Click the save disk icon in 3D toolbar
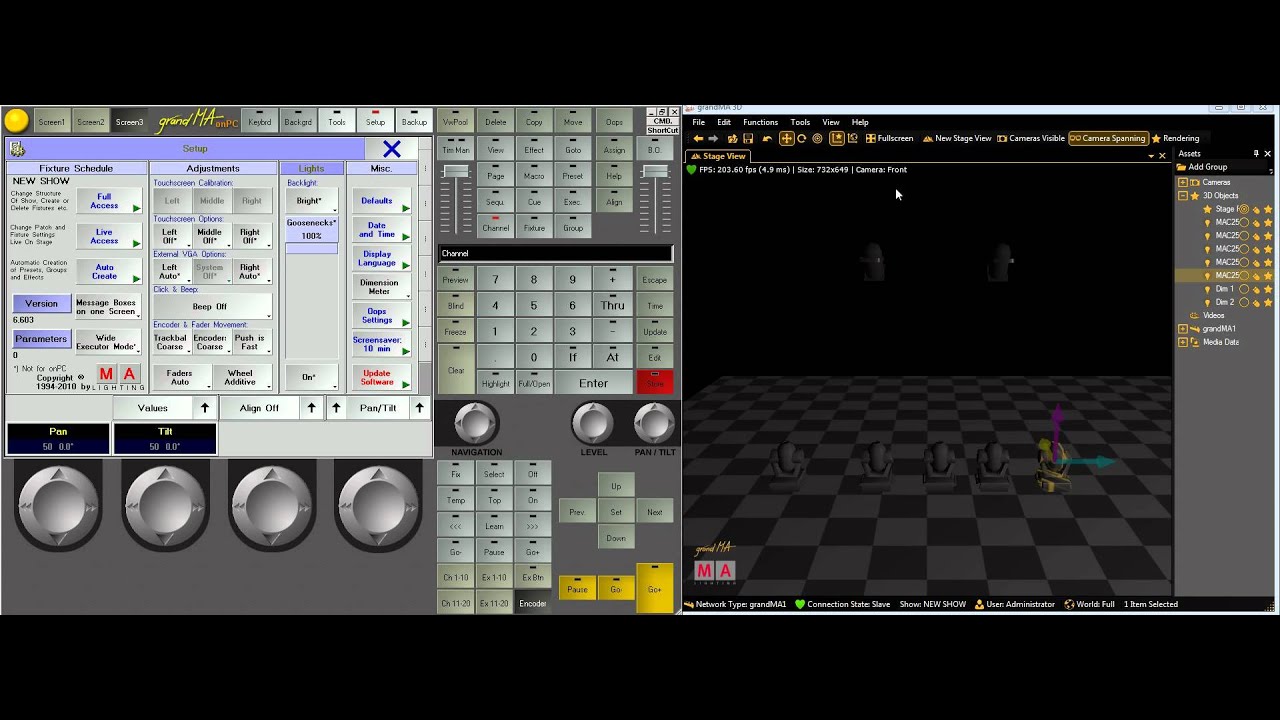Screen dimensions: 1280x720 (748, 139)
